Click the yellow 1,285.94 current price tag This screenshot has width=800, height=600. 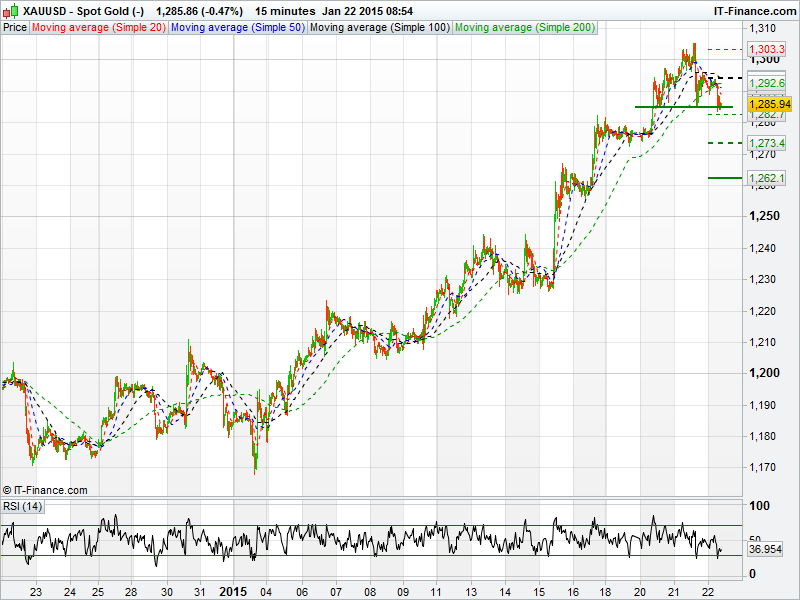click(x=769, y=104)
